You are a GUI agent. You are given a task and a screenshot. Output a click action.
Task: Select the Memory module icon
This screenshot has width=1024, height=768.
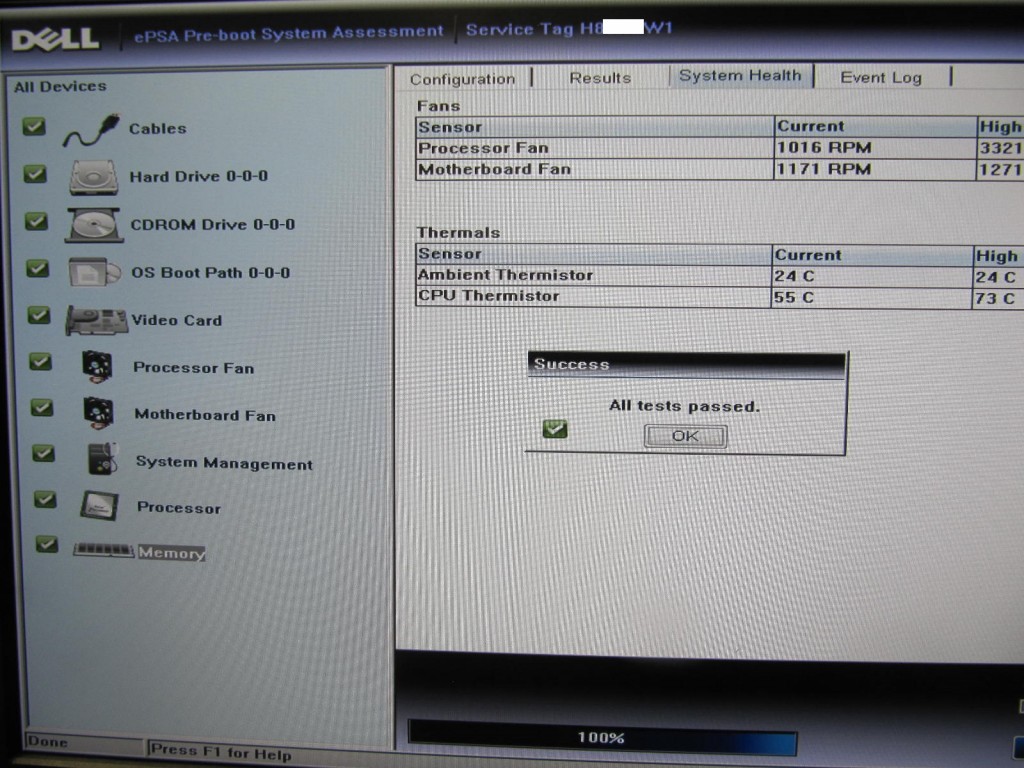pos(104,550)
